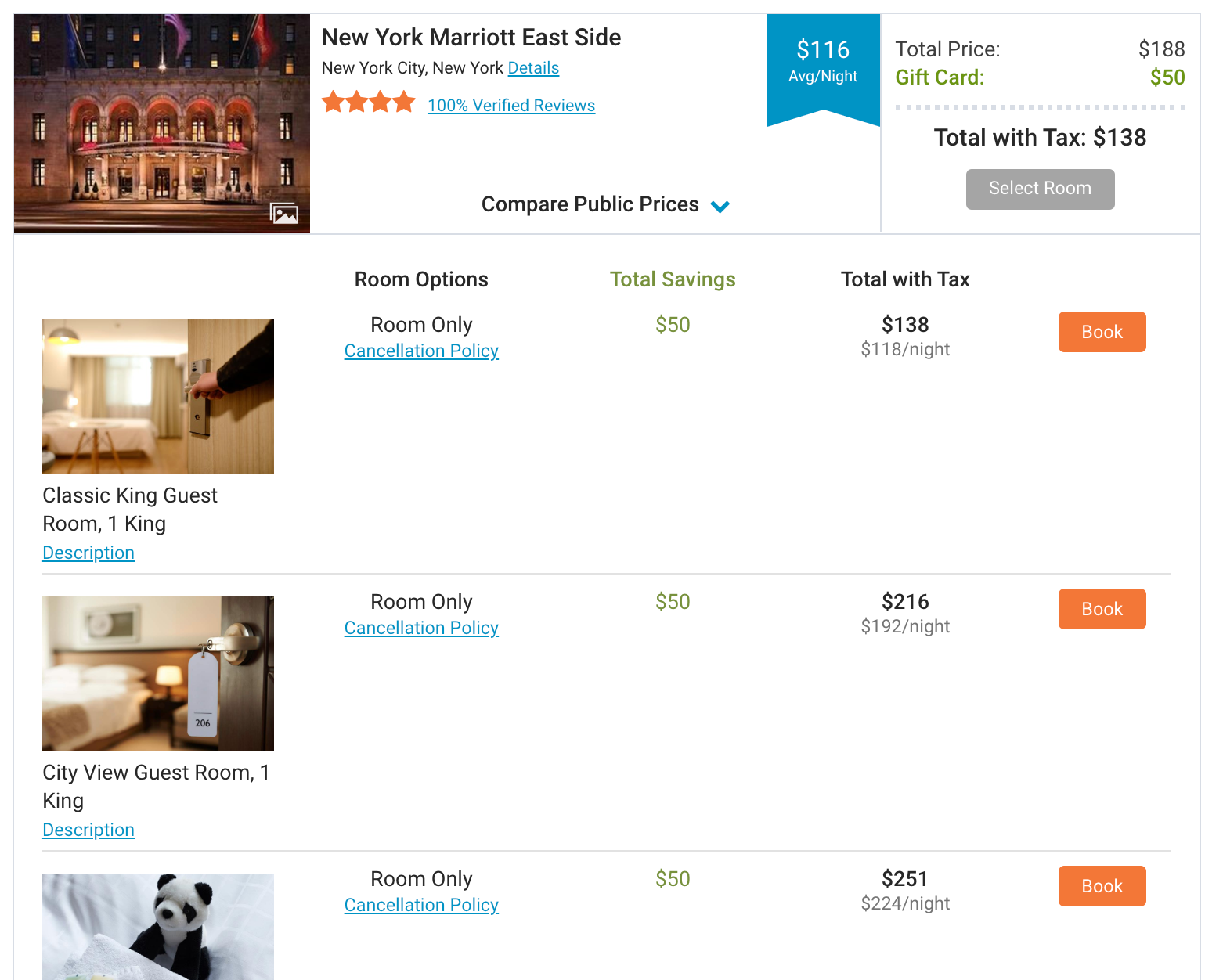The image size is (1223, 980).
Task: Open City View Guest Room Description
Action: [88, 830]
